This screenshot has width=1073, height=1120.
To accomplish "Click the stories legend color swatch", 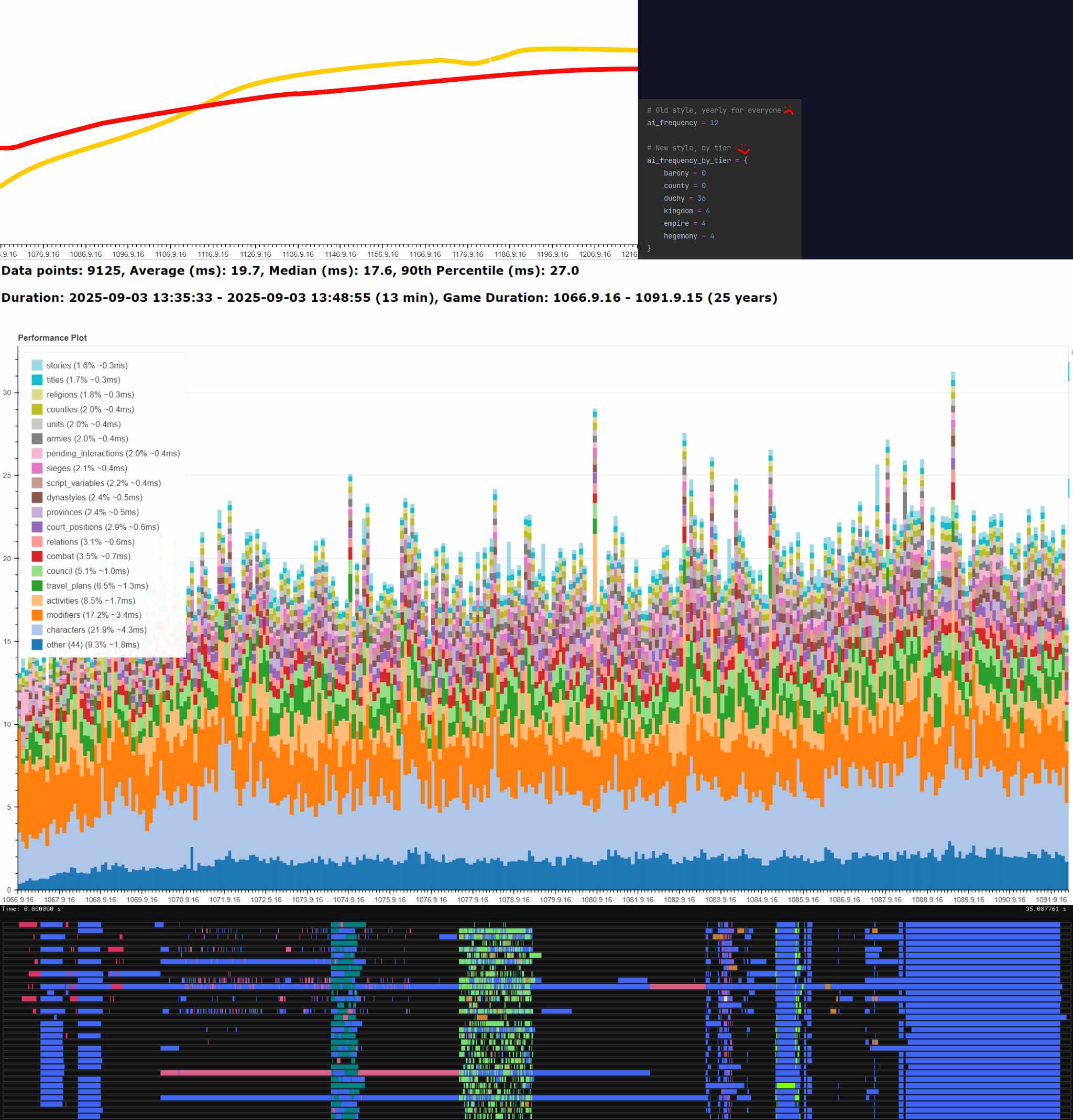I will 37,365.
